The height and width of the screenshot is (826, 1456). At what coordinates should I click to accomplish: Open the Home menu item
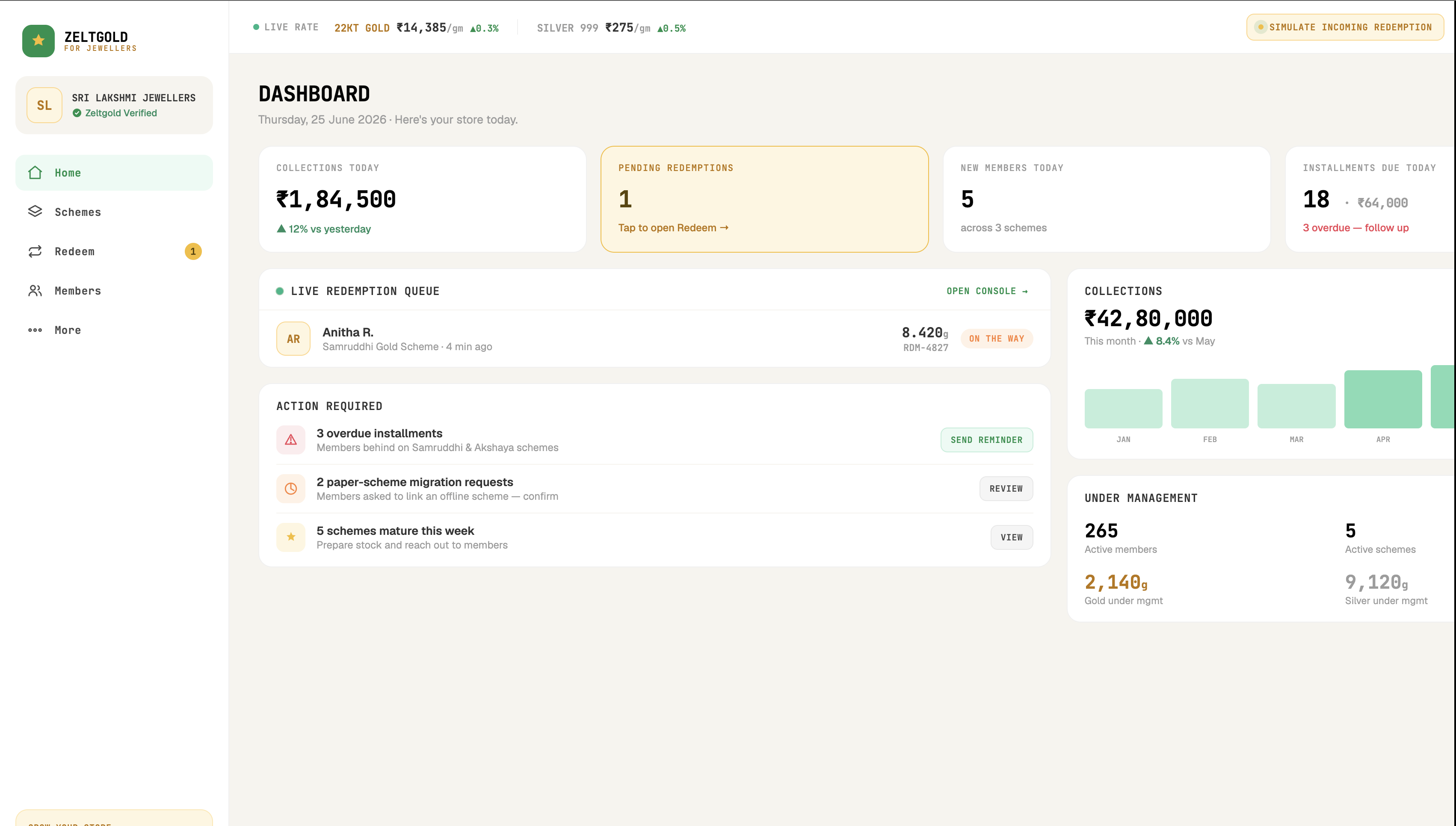coord(114,172)
